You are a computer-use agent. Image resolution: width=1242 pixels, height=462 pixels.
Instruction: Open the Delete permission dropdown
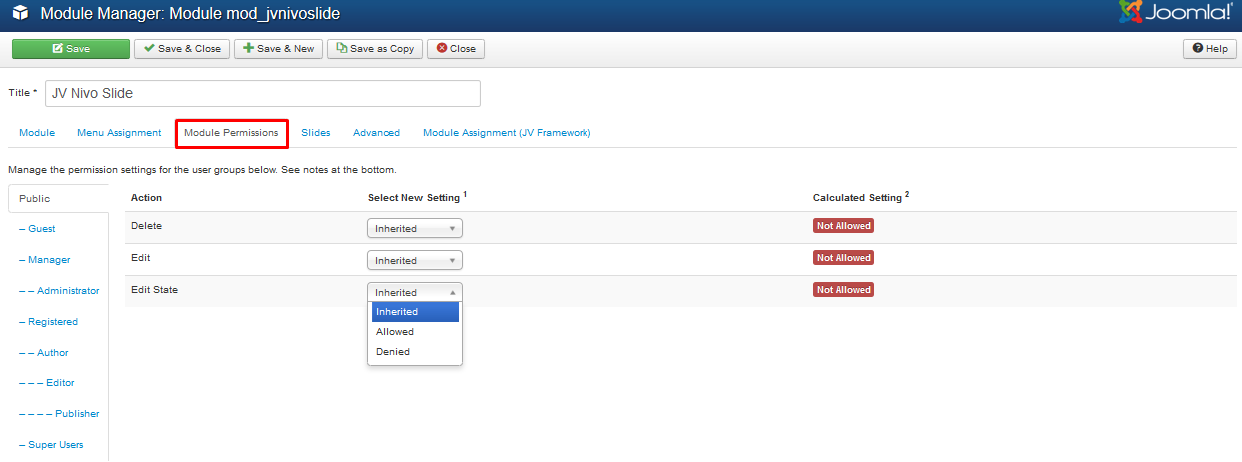coord(415,228)
